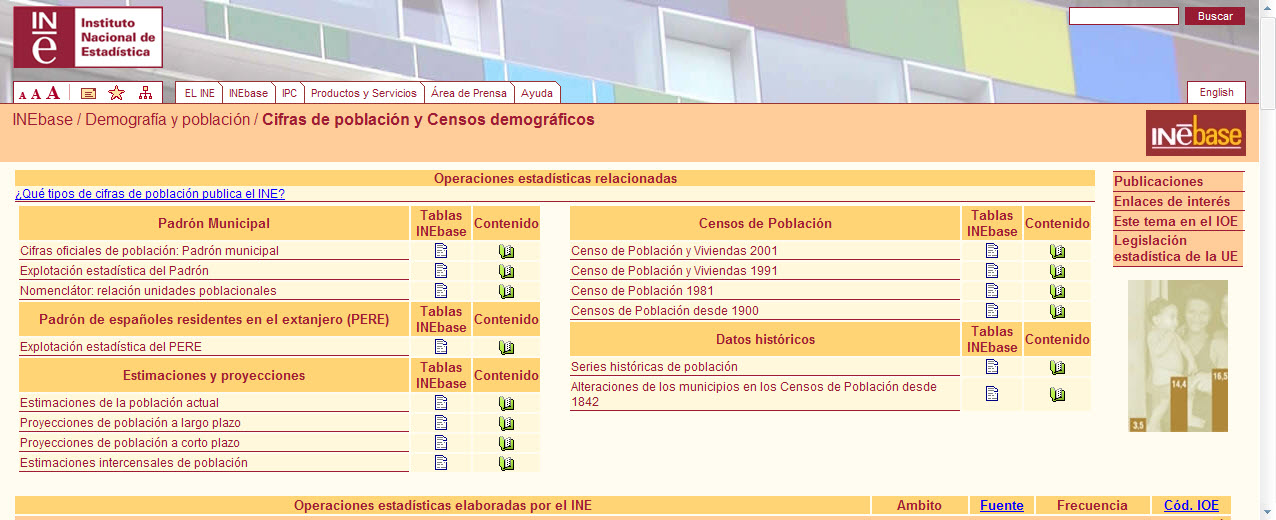Screen dimensions: 1276x520
Task: Open tables icon for Censo 1991
Action: pyautogui.click(x=992, y=271)
